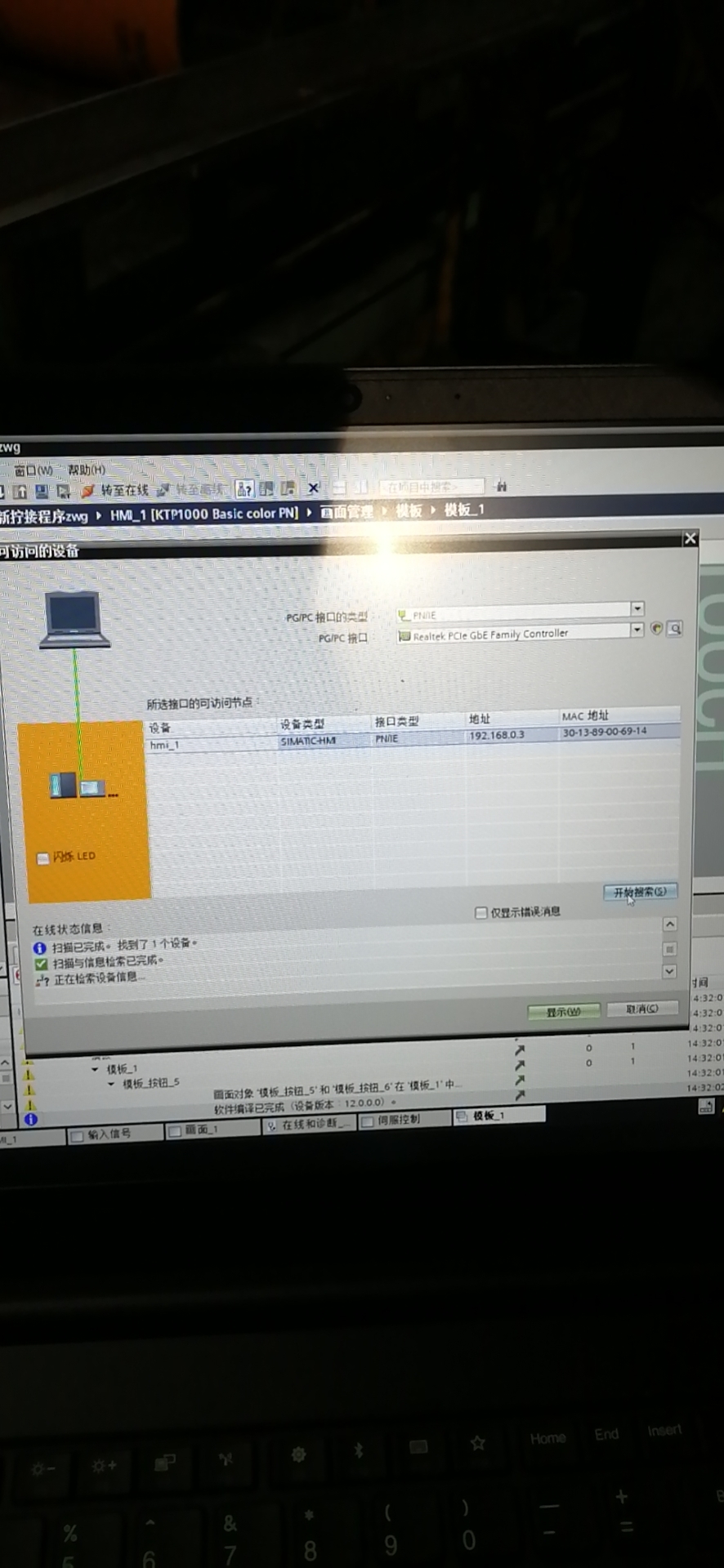Open the PG/PC 接口 Realtek controller dropdown

click(637, 630)
